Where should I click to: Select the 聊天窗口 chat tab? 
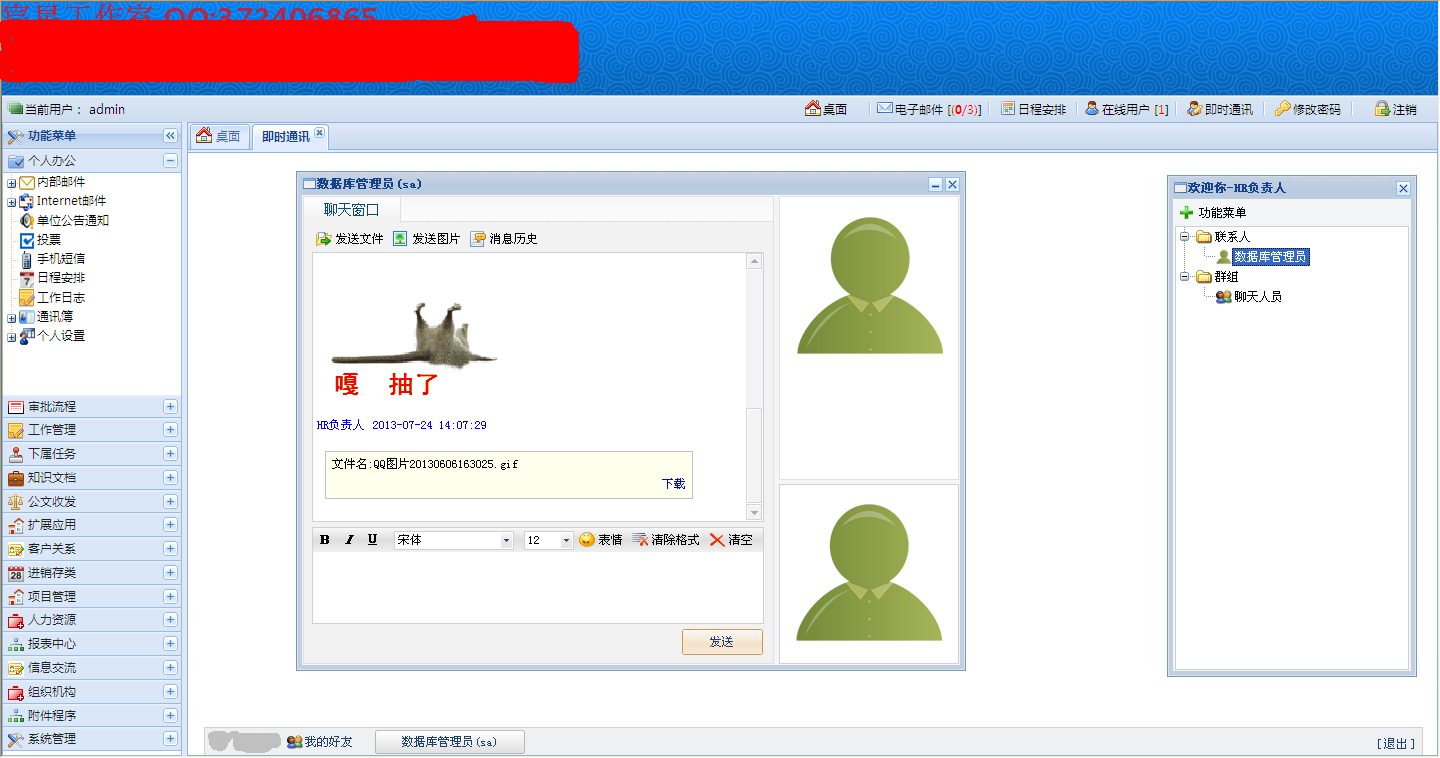[350, 209]
